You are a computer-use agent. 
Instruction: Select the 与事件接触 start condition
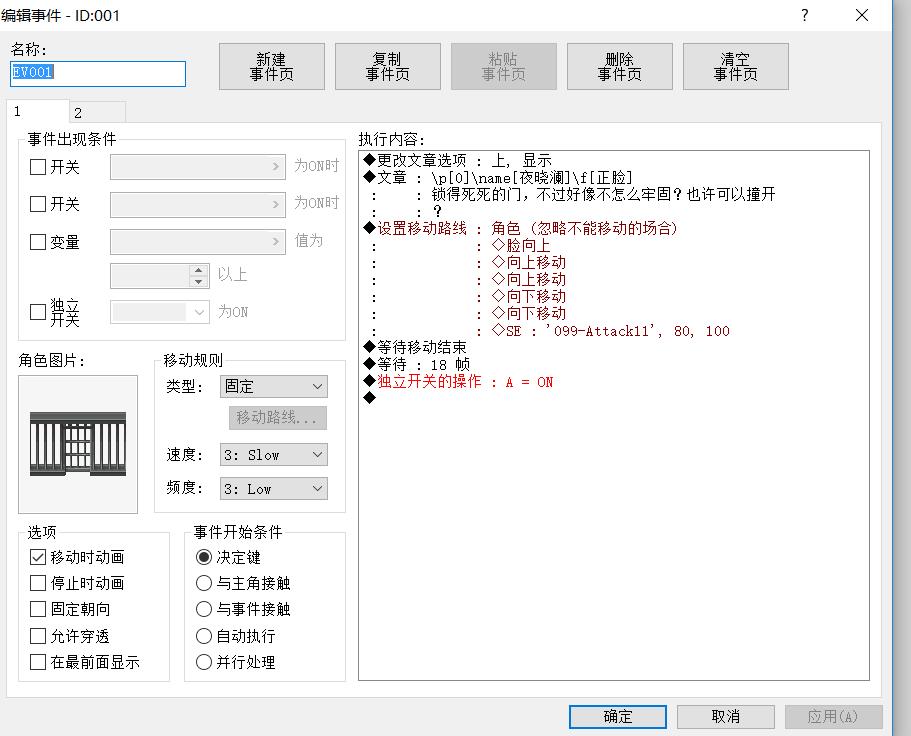click(204, 609)
